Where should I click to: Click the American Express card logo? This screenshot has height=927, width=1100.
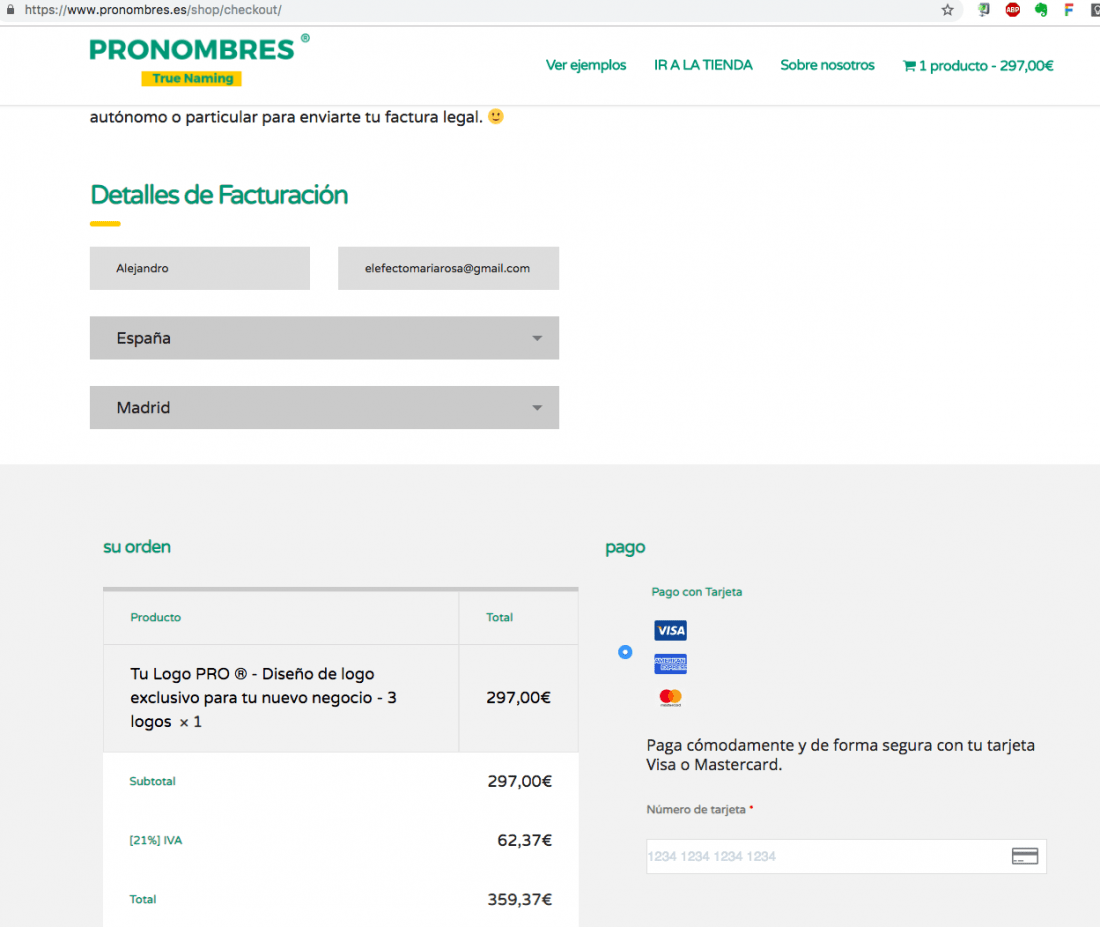pyautogui.click(x=670, y=663)
